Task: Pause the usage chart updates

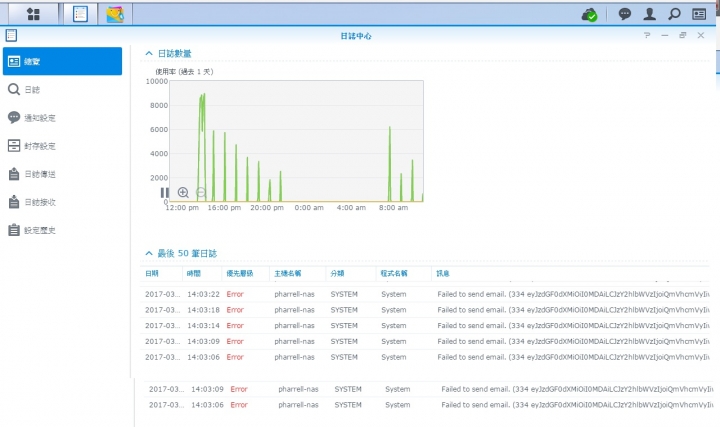Action: (164, 192)
